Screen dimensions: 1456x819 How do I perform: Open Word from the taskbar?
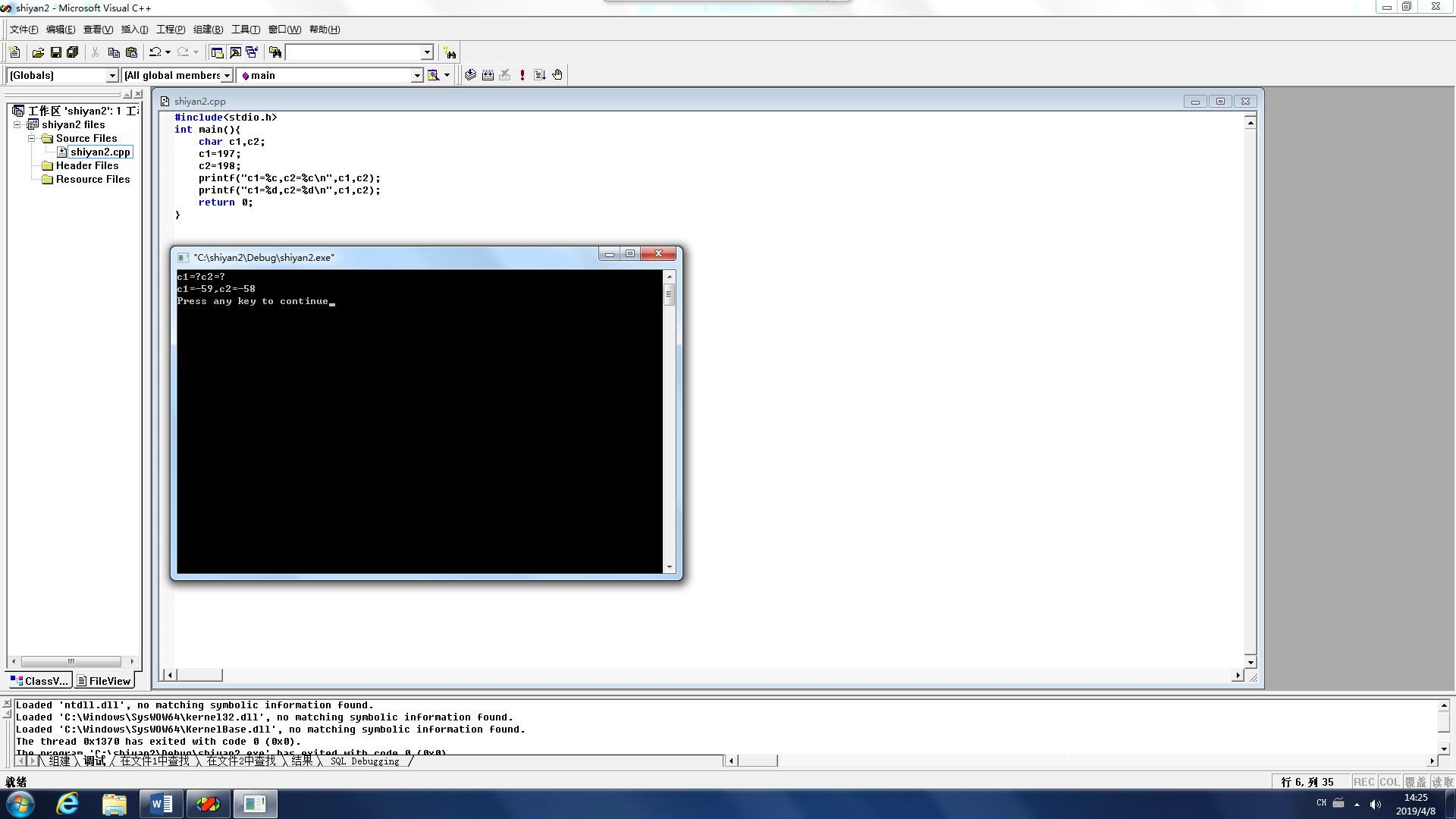(162, 804)
